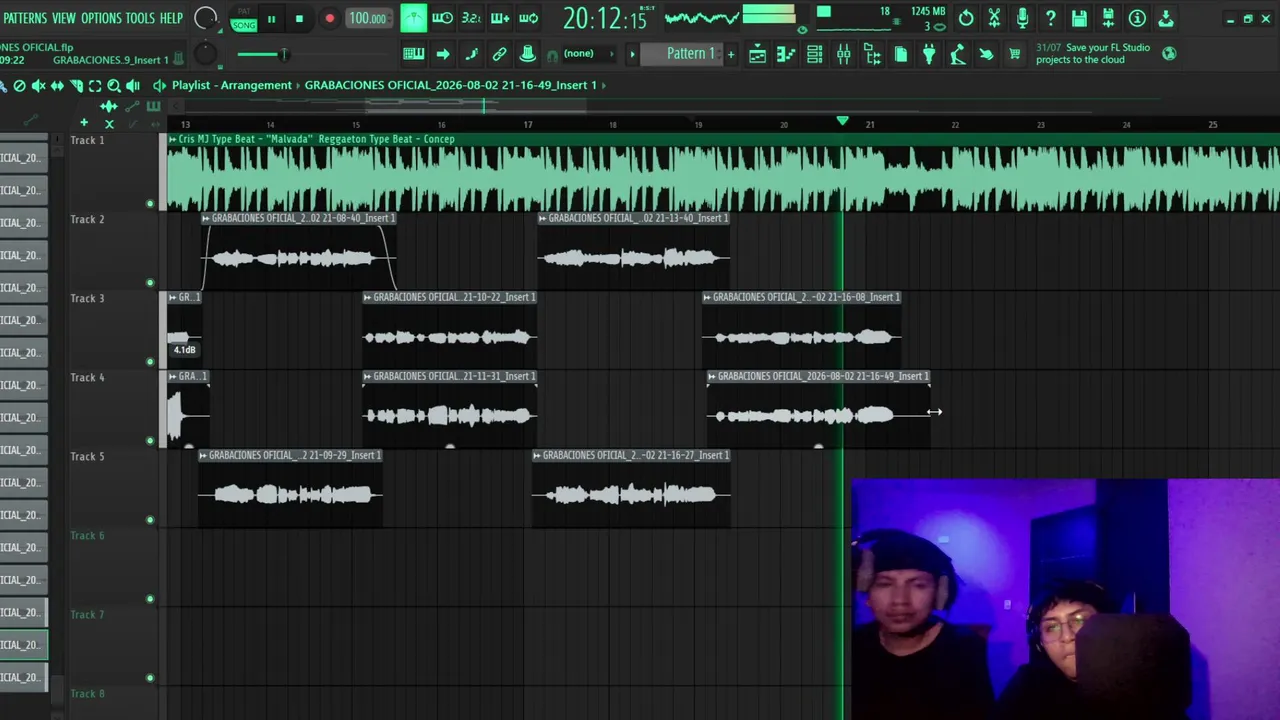Click the tempo tapper icon
The width and height of the screenshot is (1280, 720).
[958, 54]
